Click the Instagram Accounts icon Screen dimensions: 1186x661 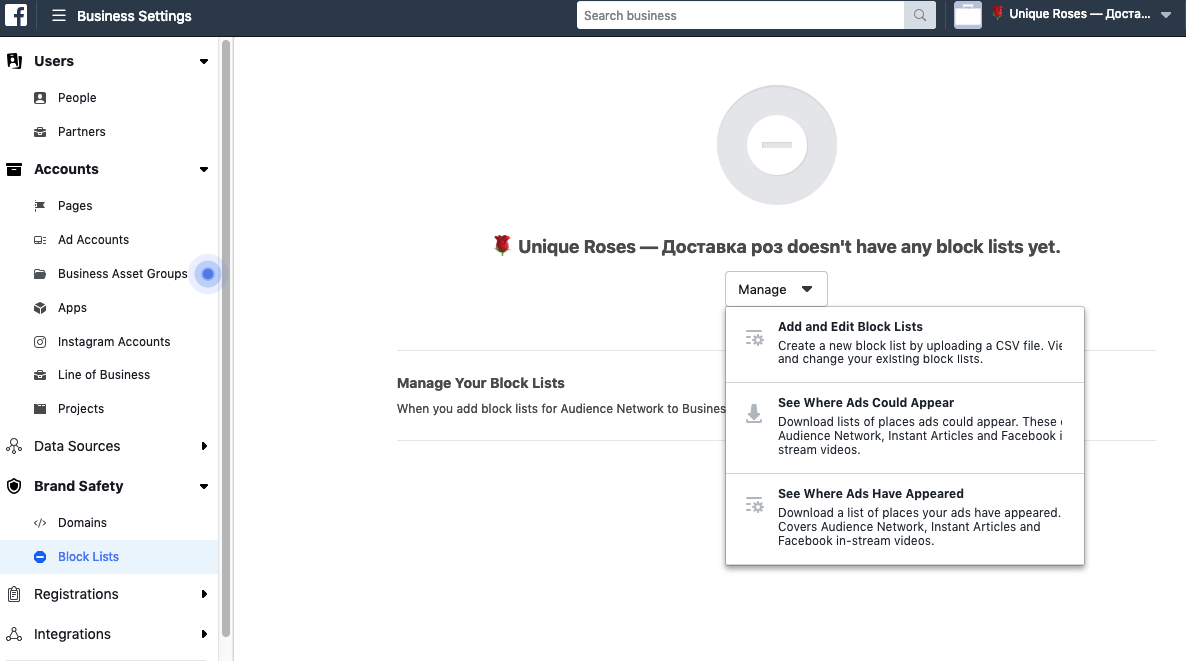[40, 342]
